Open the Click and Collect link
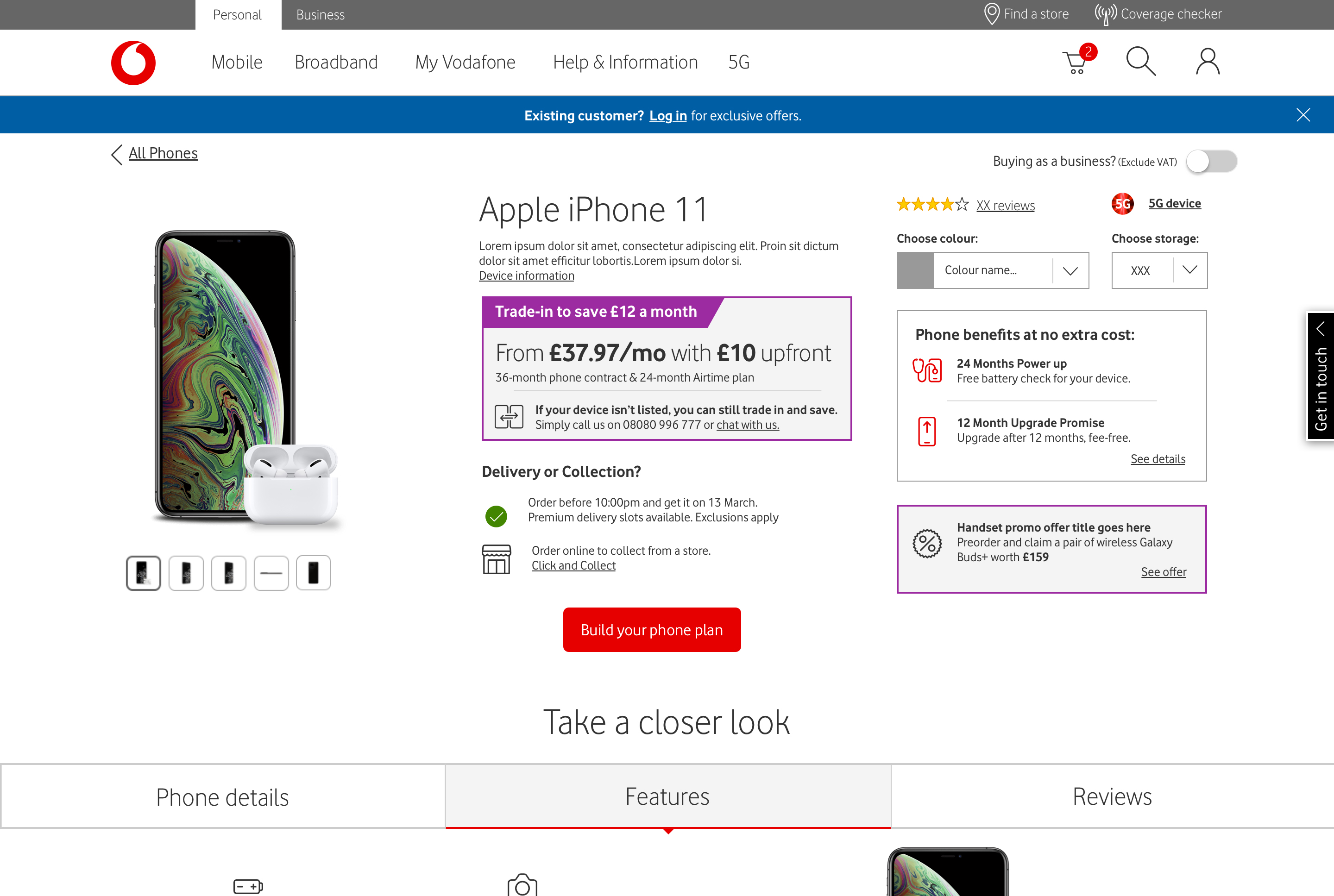 tap(573, 566)
